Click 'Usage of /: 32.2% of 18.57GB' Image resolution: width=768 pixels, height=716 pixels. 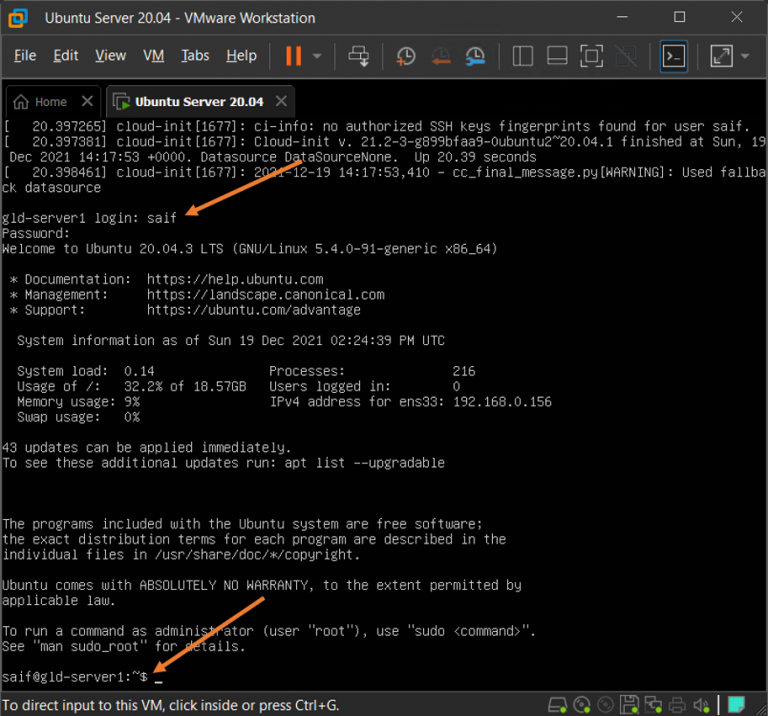[132, 386]
